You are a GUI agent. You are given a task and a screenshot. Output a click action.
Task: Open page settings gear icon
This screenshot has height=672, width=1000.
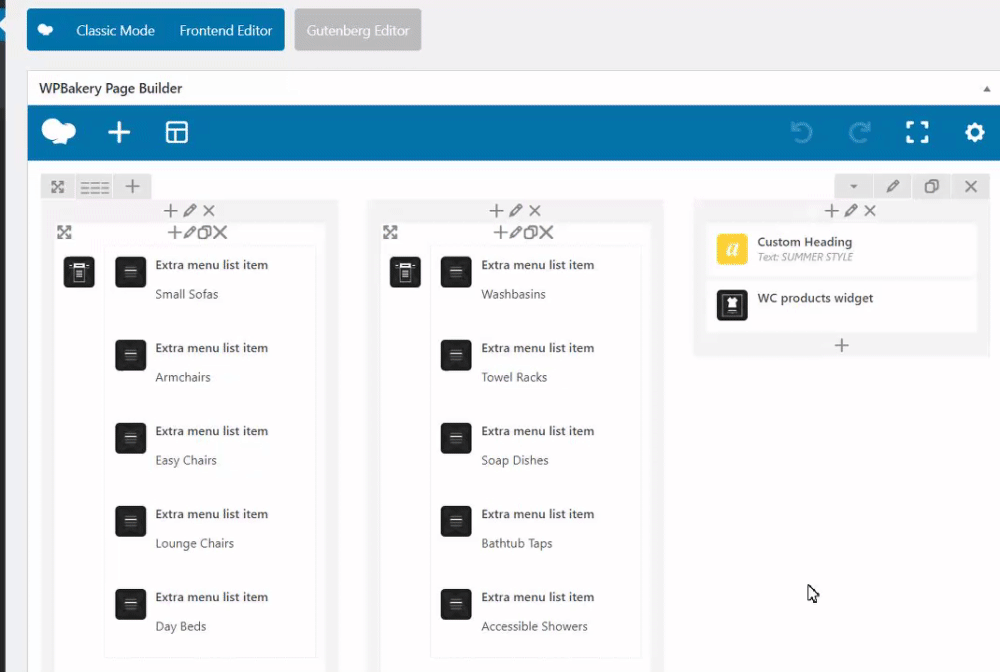tap(974, 133)
